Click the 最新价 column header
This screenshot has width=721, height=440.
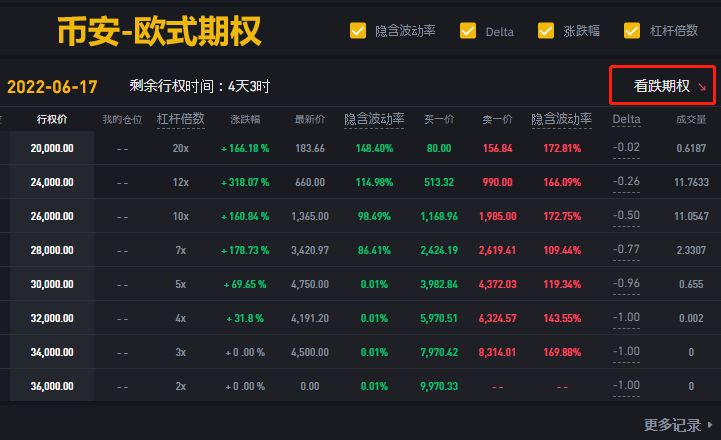pyautogui.click(x=310, y=120)
